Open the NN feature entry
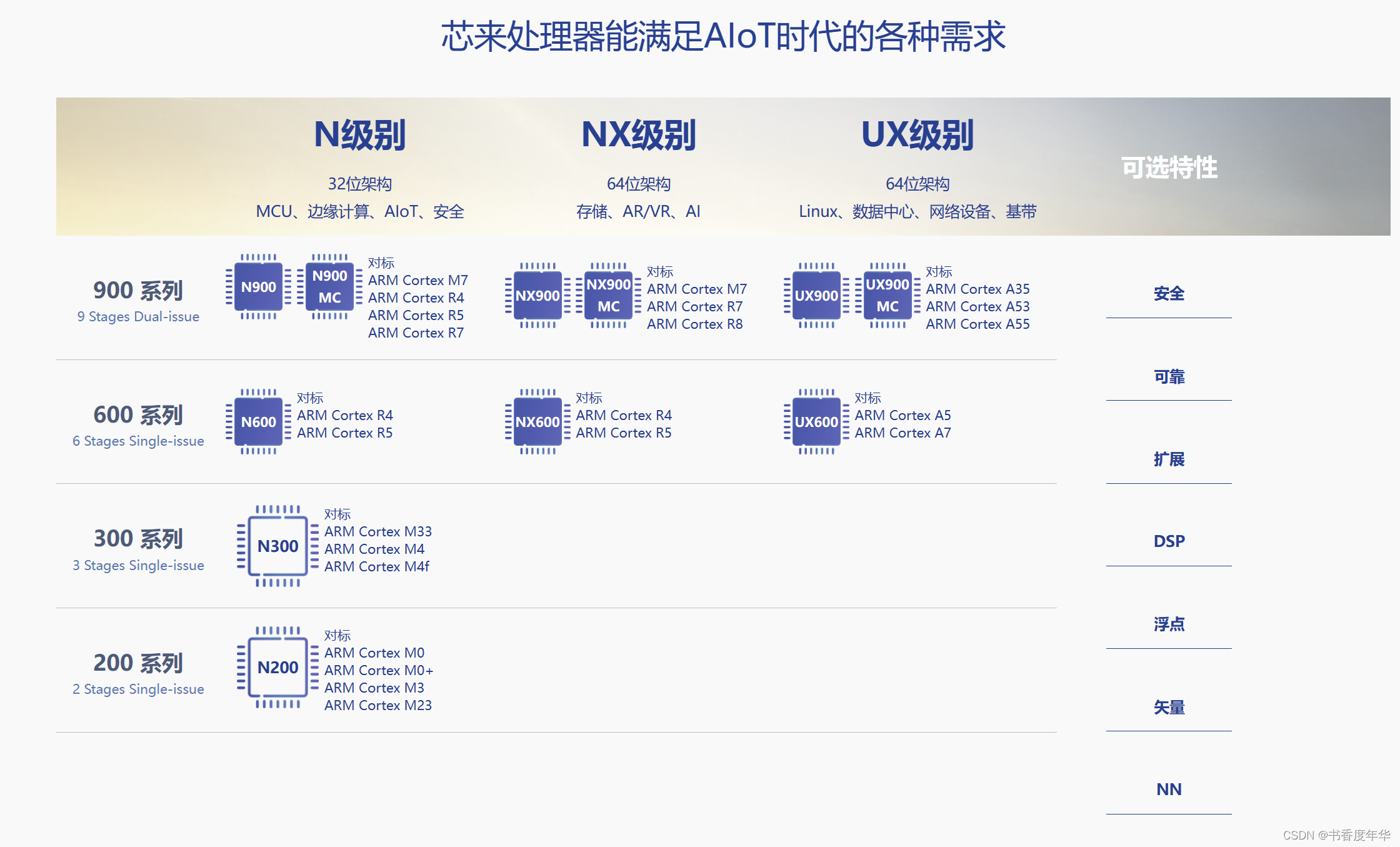 point(1169,789)
